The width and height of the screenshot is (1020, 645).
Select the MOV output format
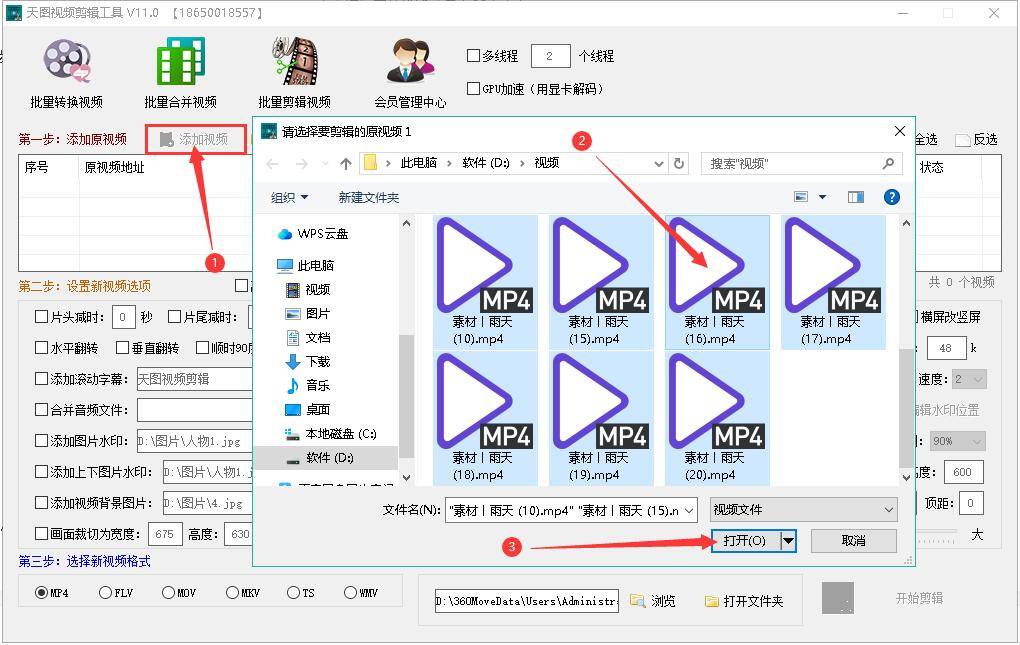point(168,592)
